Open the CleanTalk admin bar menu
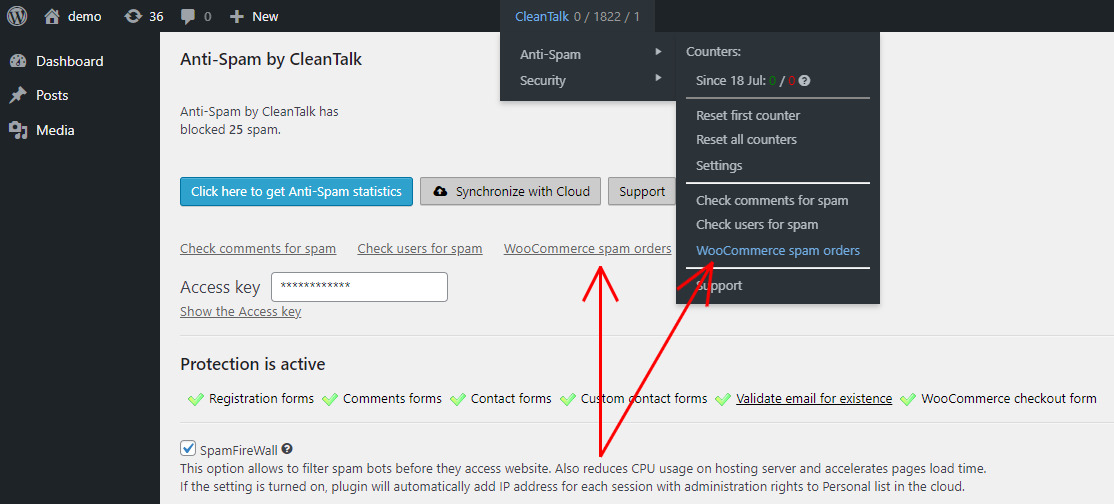 coord(577,16)
